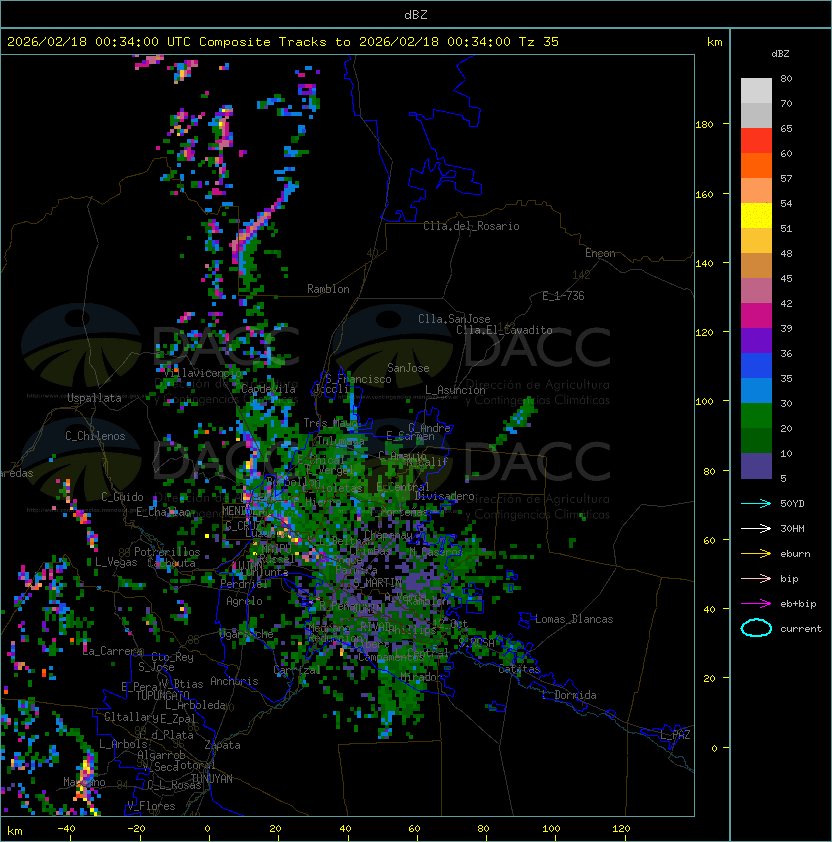Select the mauve 42-45 dBZ swatch
The image size is (832, 842).
point(756,291)
